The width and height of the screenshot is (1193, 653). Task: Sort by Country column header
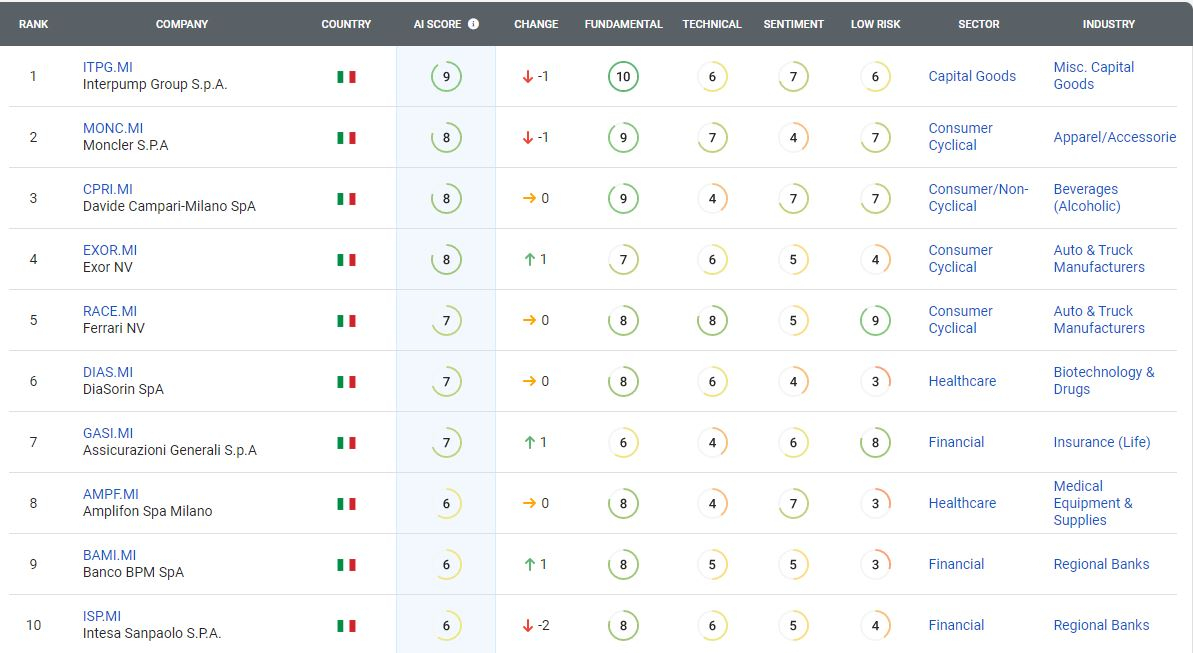click(346, 24)
